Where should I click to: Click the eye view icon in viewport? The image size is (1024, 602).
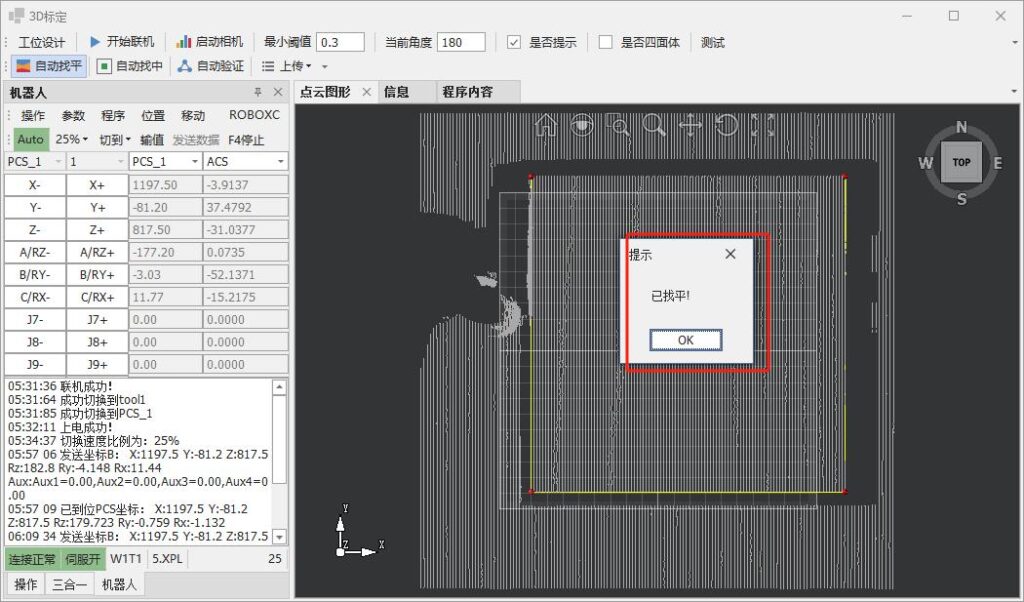[583, 125]
